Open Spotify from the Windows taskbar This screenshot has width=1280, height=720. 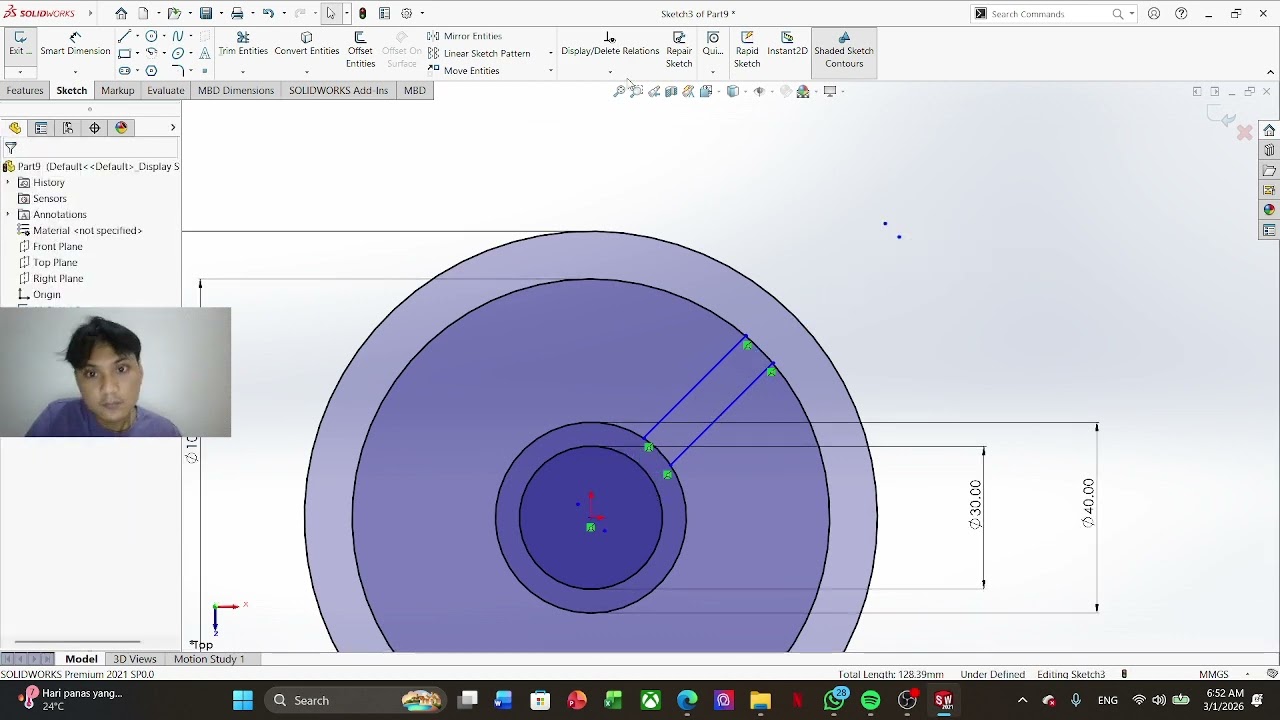870,700
